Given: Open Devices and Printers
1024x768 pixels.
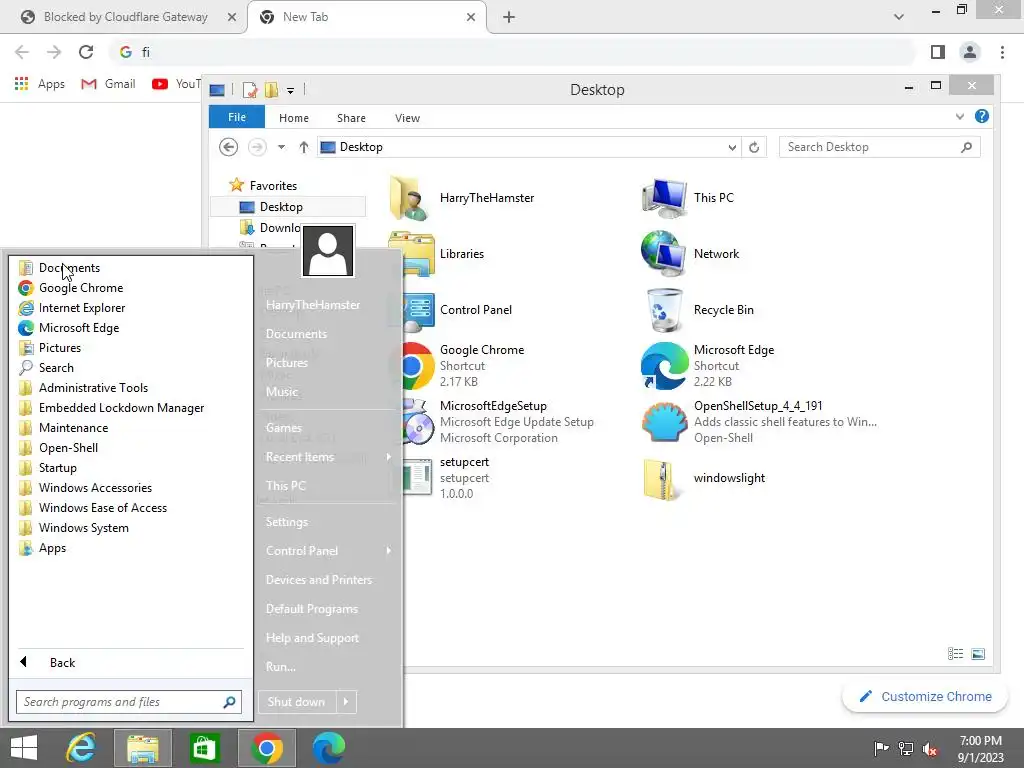Looking at the screenshot, I should pos(319,580).
